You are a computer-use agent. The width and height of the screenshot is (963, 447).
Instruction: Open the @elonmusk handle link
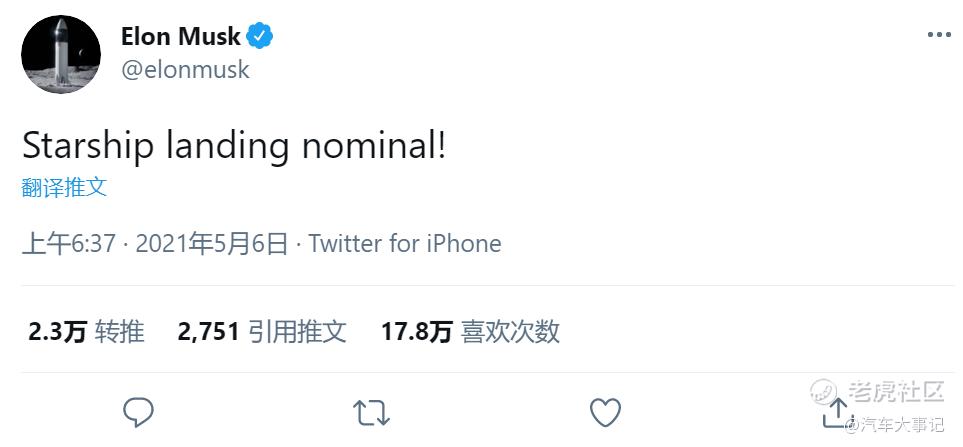point(185,69)
